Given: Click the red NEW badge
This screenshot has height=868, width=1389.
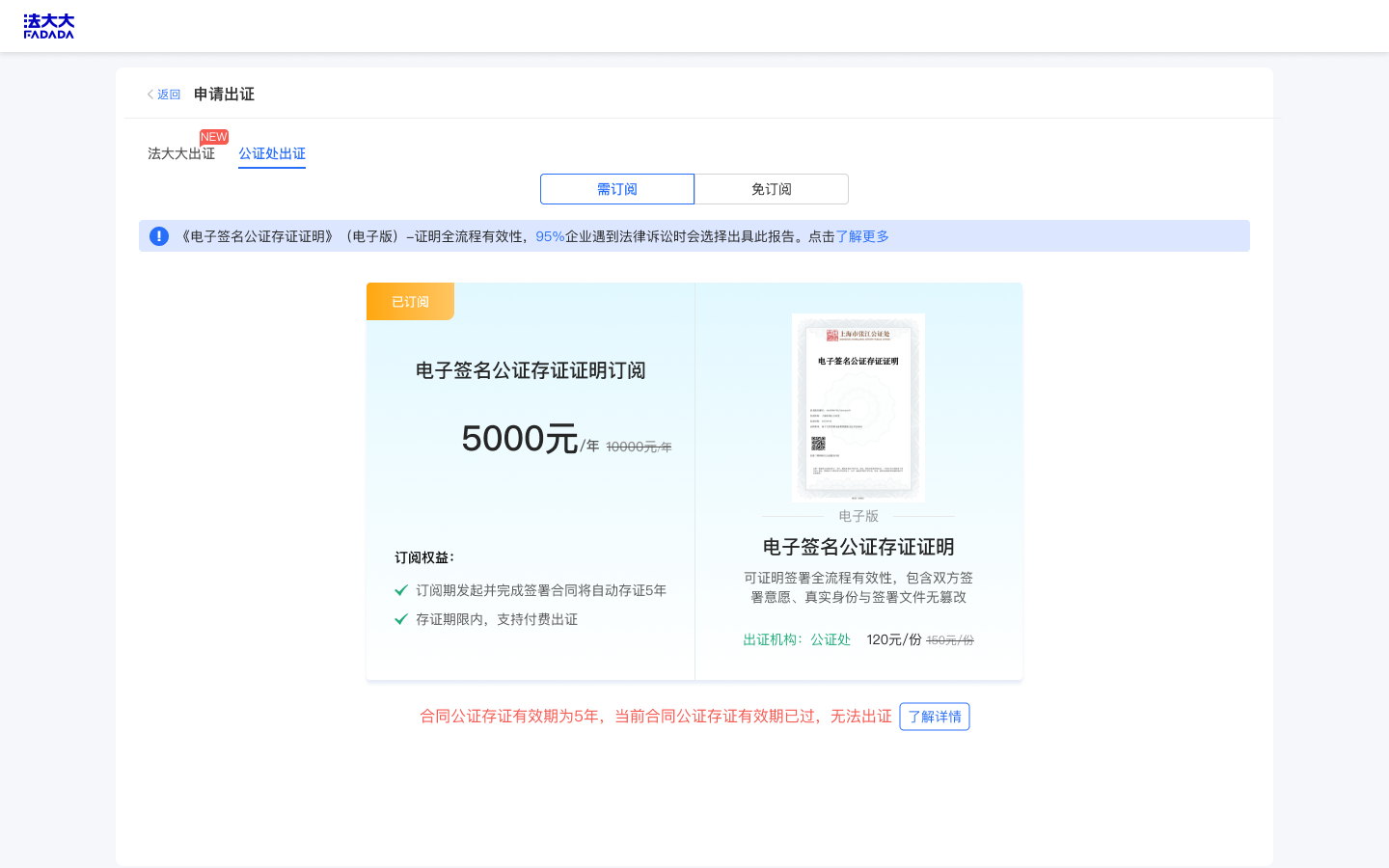Looking at the screenshot, I should pyautogui.click(x=214, y=137).
